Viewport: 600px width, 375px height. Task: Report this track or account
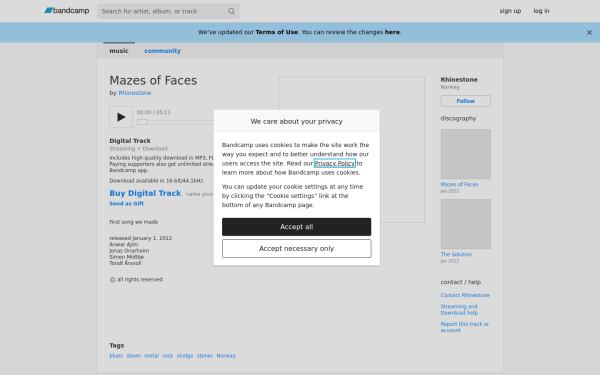[x=465, y=327]
